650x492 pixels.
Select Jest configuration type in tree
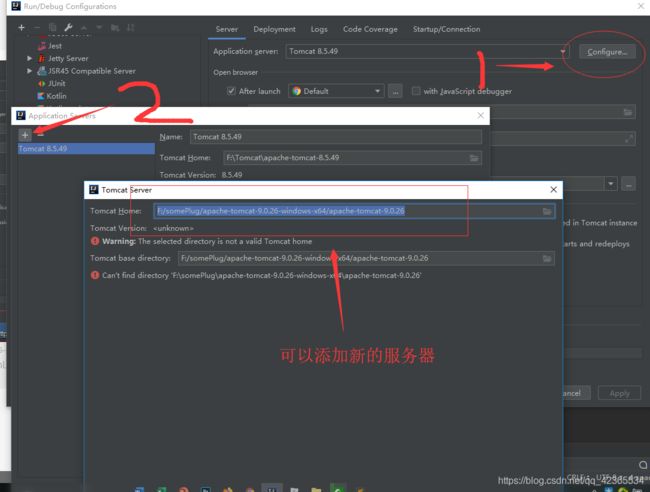(x=55, y=46)
